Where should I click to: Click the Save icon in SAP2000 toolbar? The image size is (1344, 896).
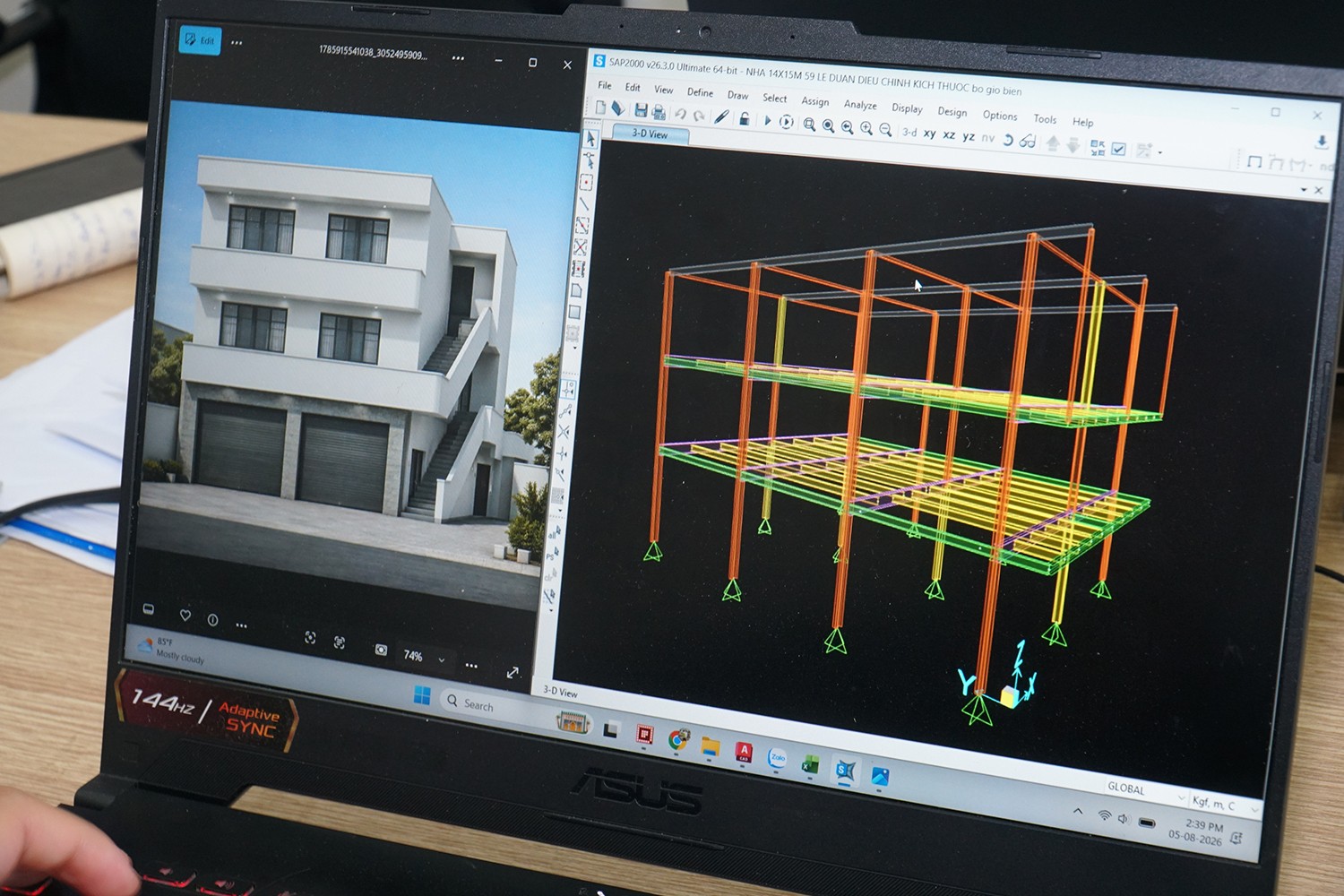[x=641, y=110]
